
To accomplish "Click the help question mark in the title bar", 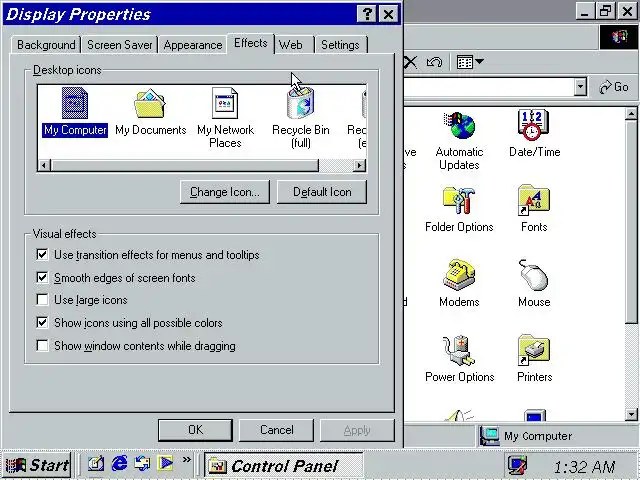I will tap(367, 14).
